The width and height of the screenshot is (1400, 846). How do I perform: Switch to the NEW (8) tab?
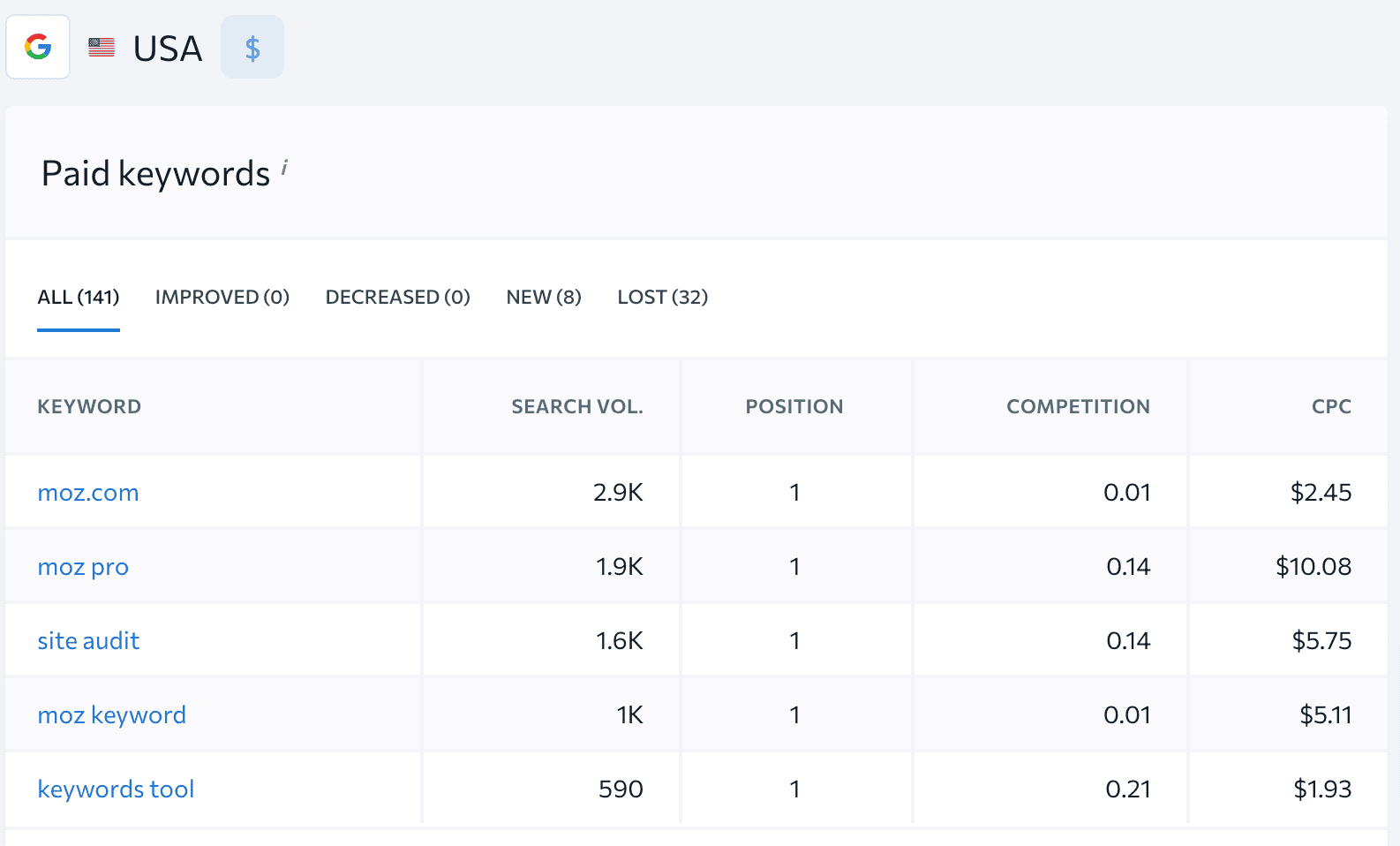coord(544,297)
